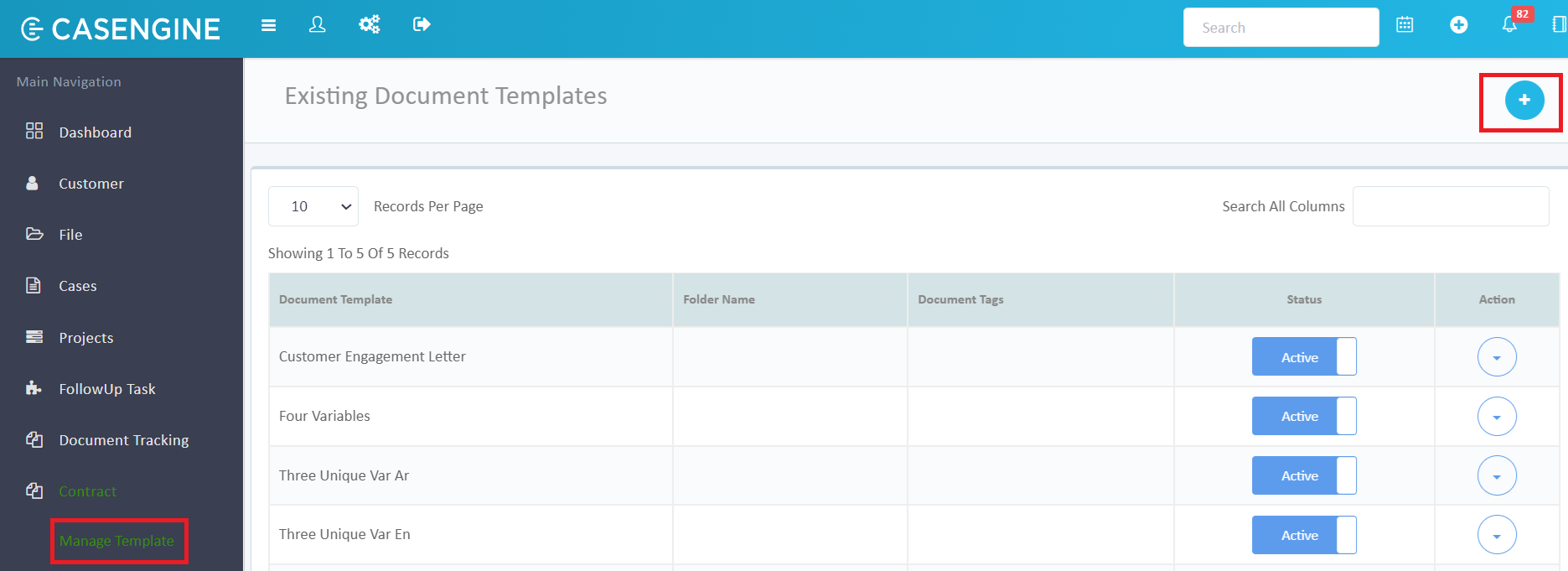This screenshot has height=571, width=1568.
Task: Toggle Active status for Three Unique Var Ar
Action: coord(1303,475)
